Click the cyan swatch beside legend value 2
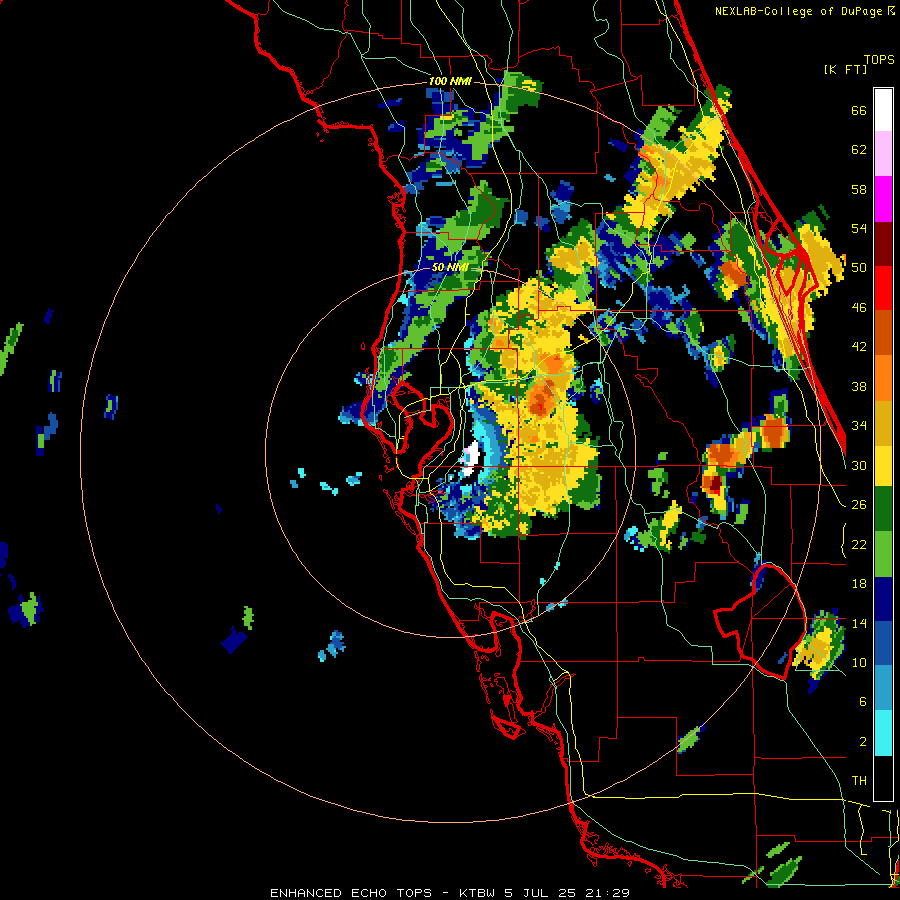900x900 pixels. click(883, 733)
